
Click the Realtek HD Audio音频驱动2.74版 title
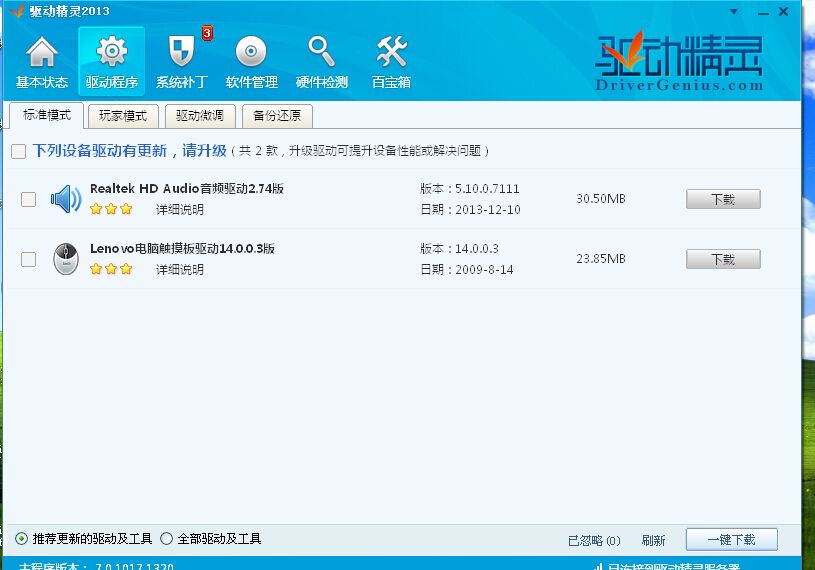(187, 189)
